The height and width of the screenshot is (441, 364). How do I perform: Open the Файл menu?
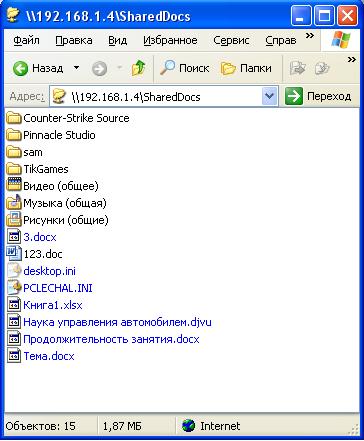point(26,40)
